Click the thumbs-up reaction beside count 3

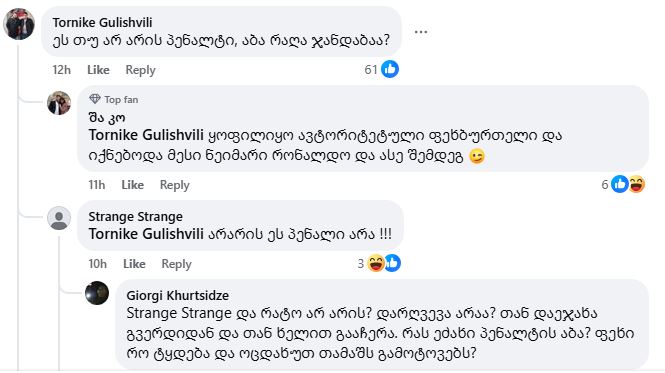[393, 263]
